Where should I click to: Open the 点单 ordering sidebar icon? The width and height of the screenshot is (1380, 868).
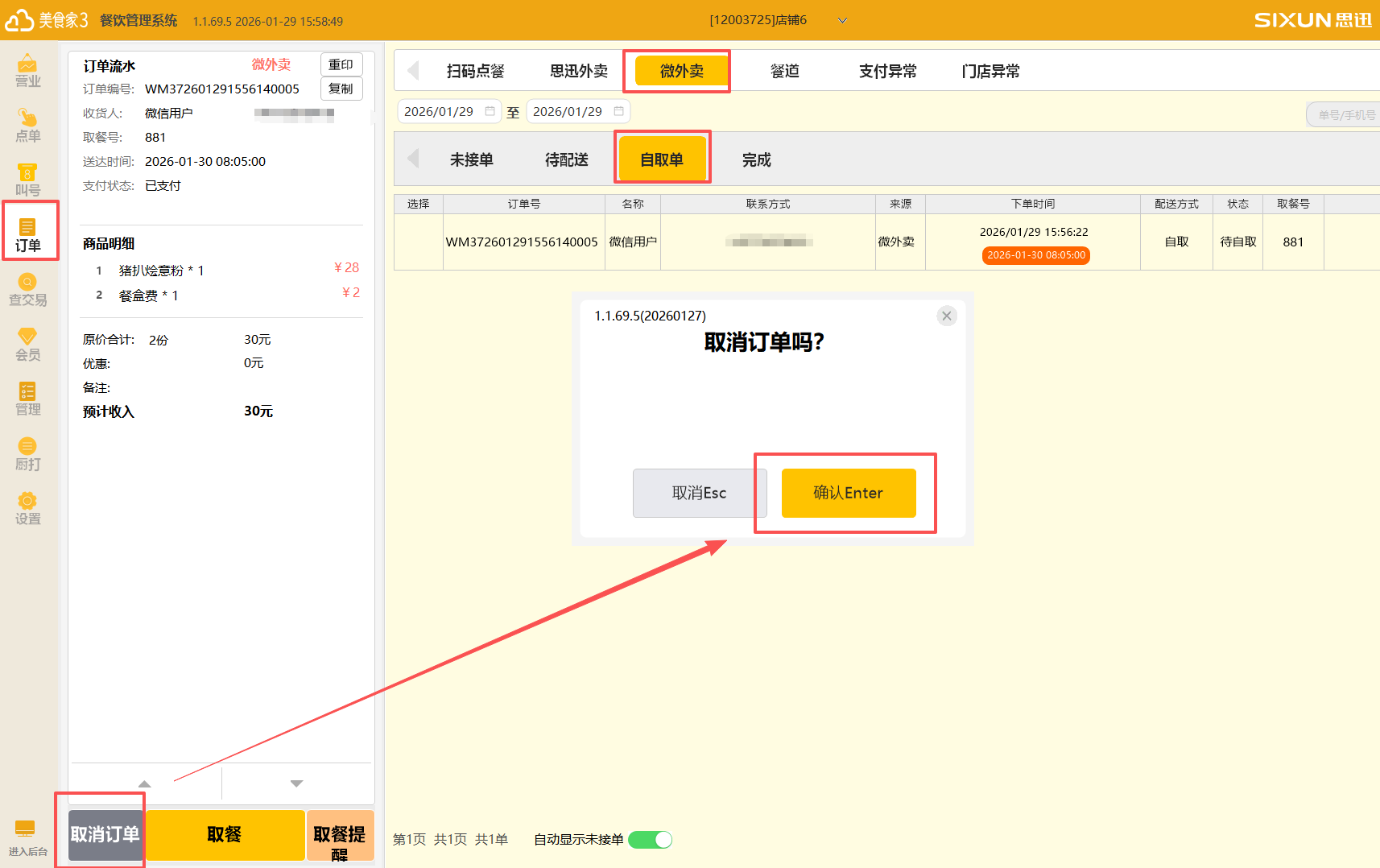(x=27, y=126)
